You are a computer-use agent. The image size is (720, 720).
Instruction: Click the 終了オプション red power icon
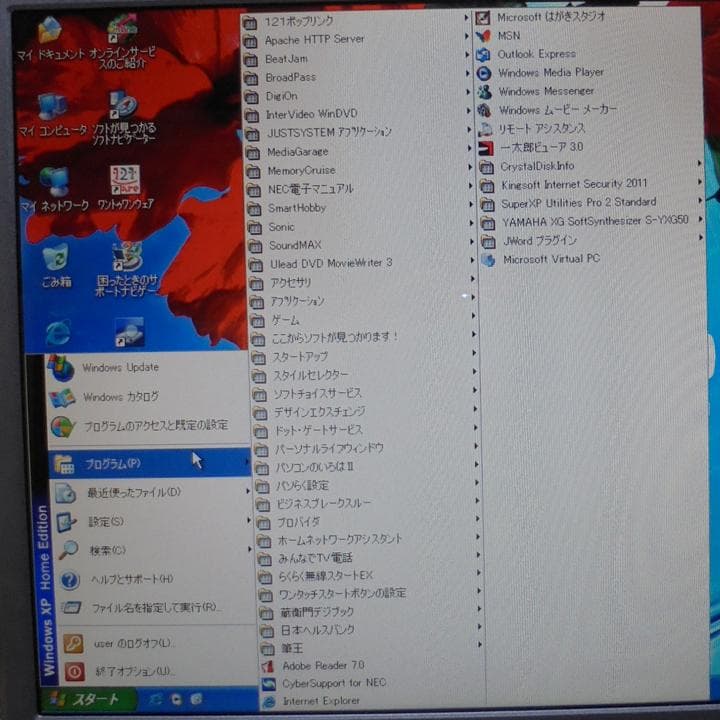tap(74, 671)
